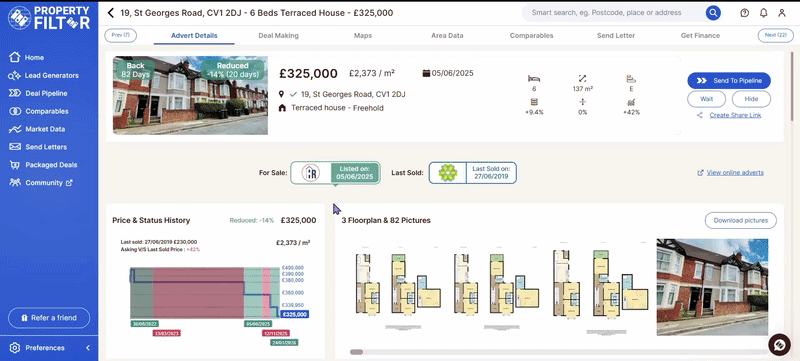Click the Preferences gear icon
The image size is (800, 361).
15,348
